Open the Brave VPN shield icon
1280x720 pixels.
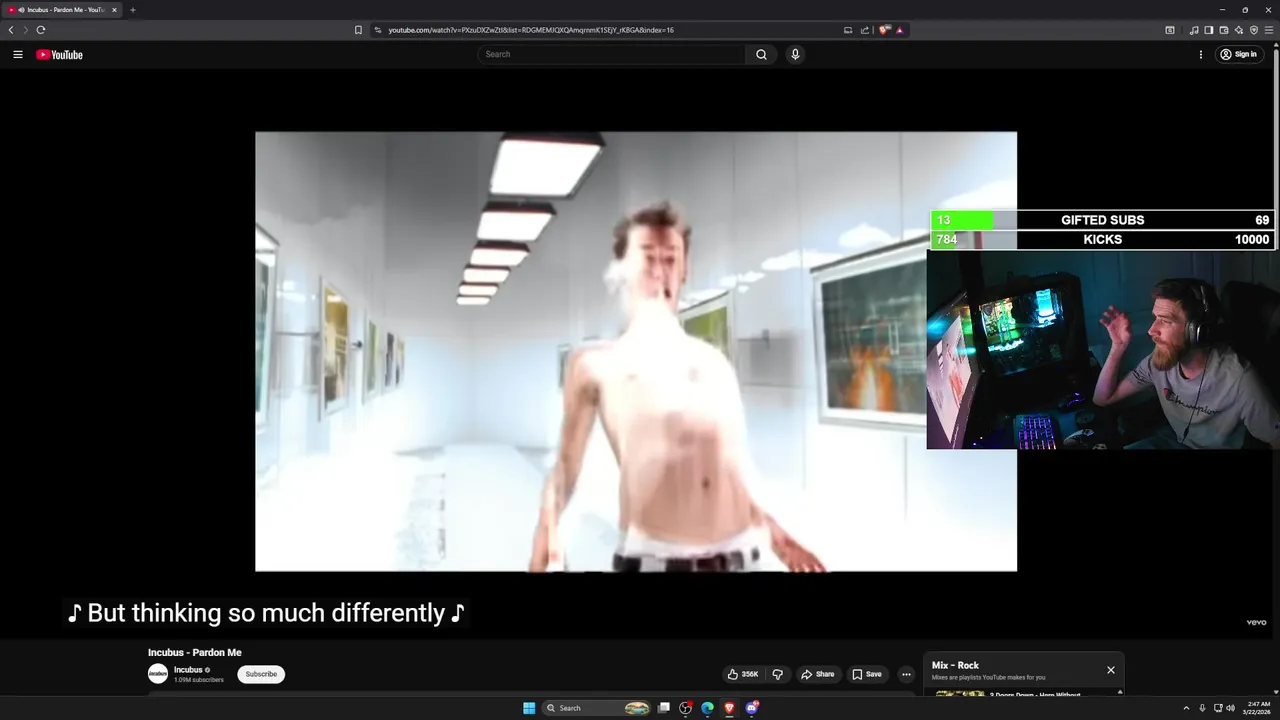[1253, 30]
